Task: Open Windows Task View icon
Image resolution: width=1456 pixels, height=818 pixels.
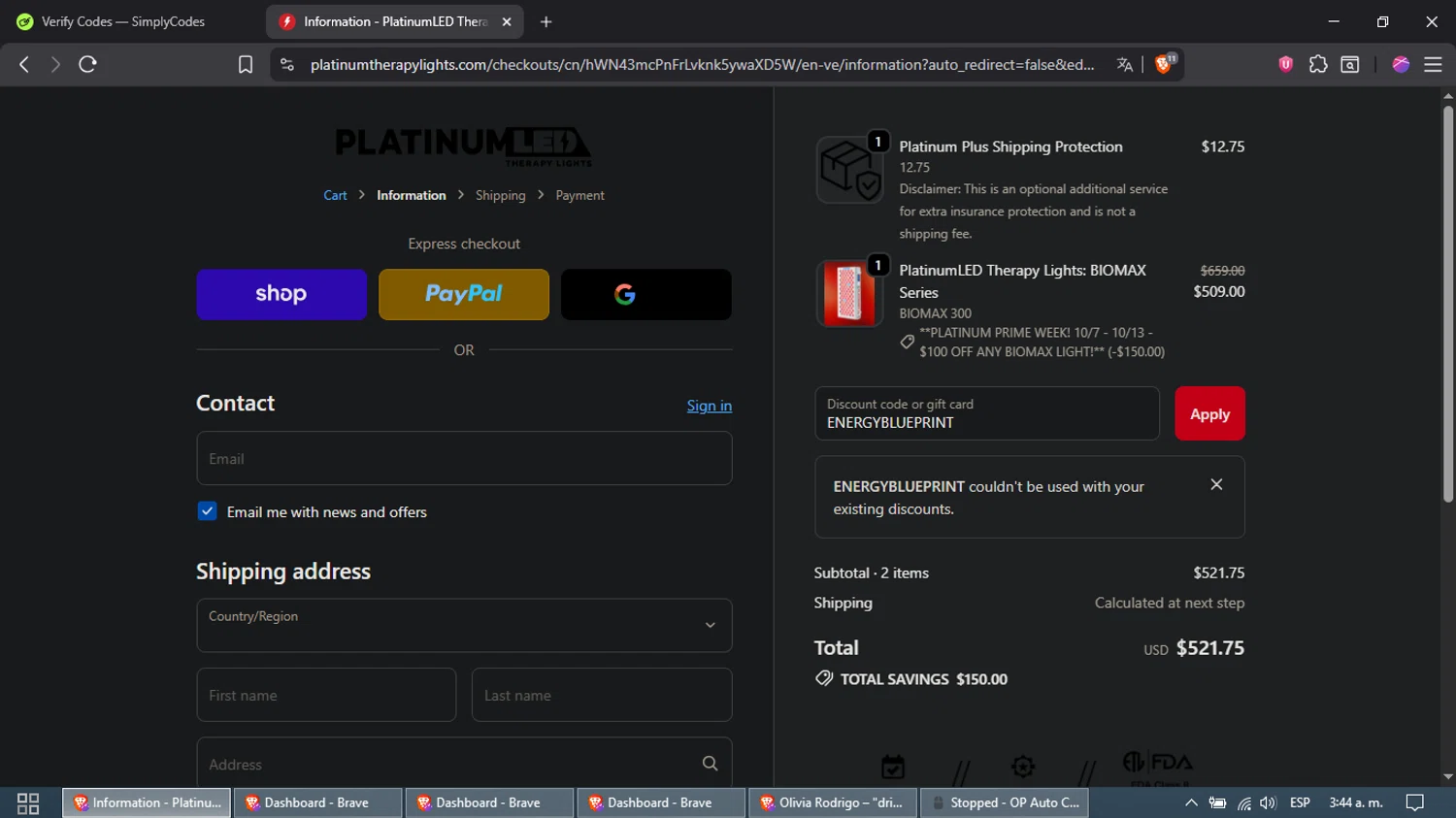Action: point(28,802)
